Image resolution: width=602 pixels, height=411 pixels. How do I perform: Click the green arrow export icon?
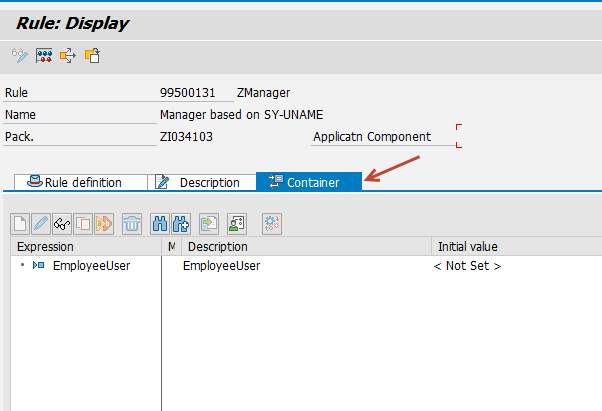(x=209, y=223)
